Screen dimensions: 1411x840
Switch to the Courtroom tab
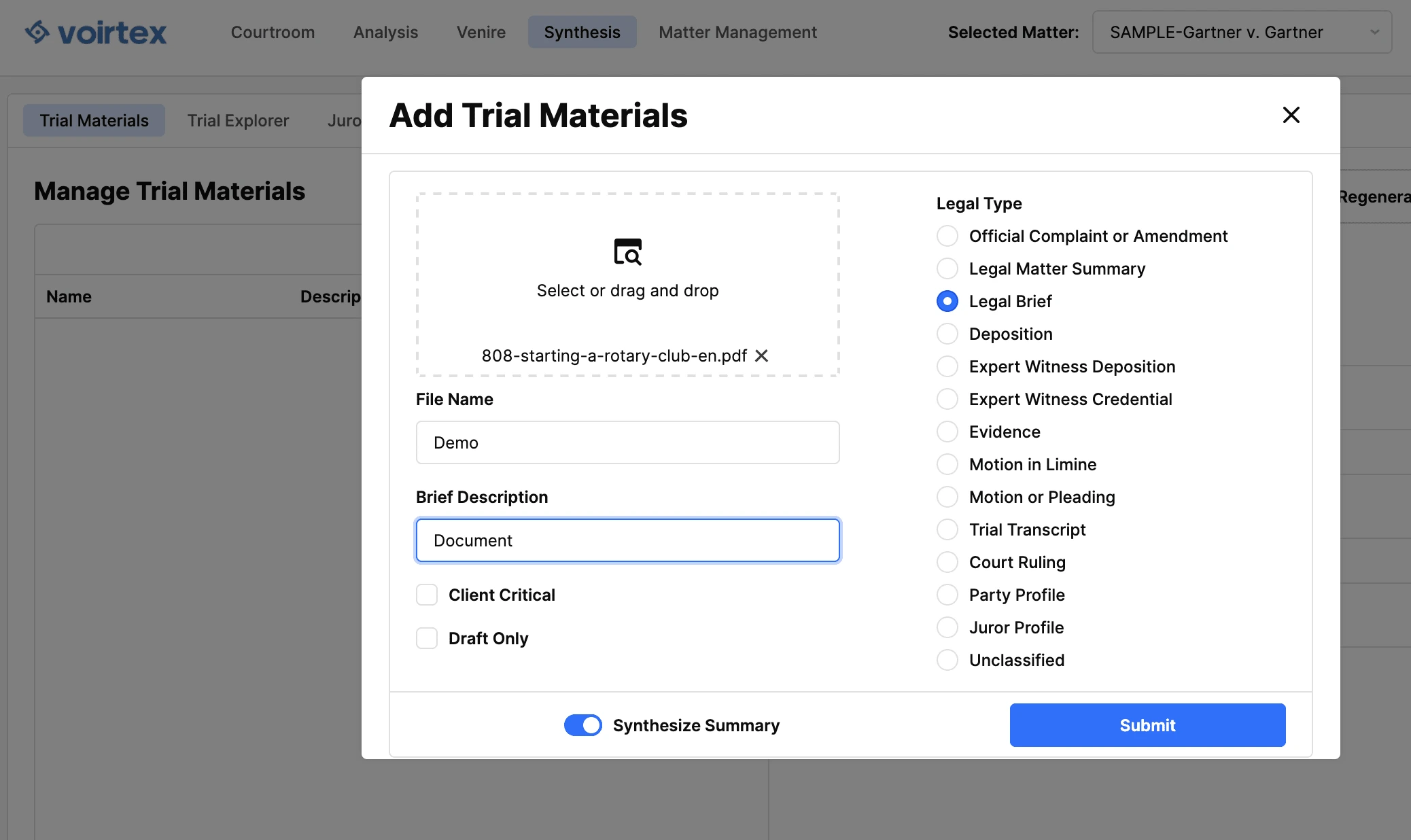tap(273, 32)
